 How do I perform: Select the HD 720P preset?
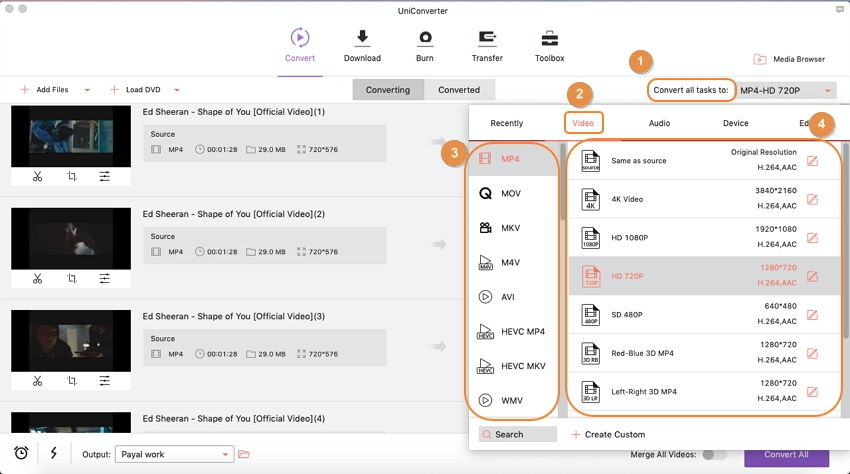(x=704, y=276)
